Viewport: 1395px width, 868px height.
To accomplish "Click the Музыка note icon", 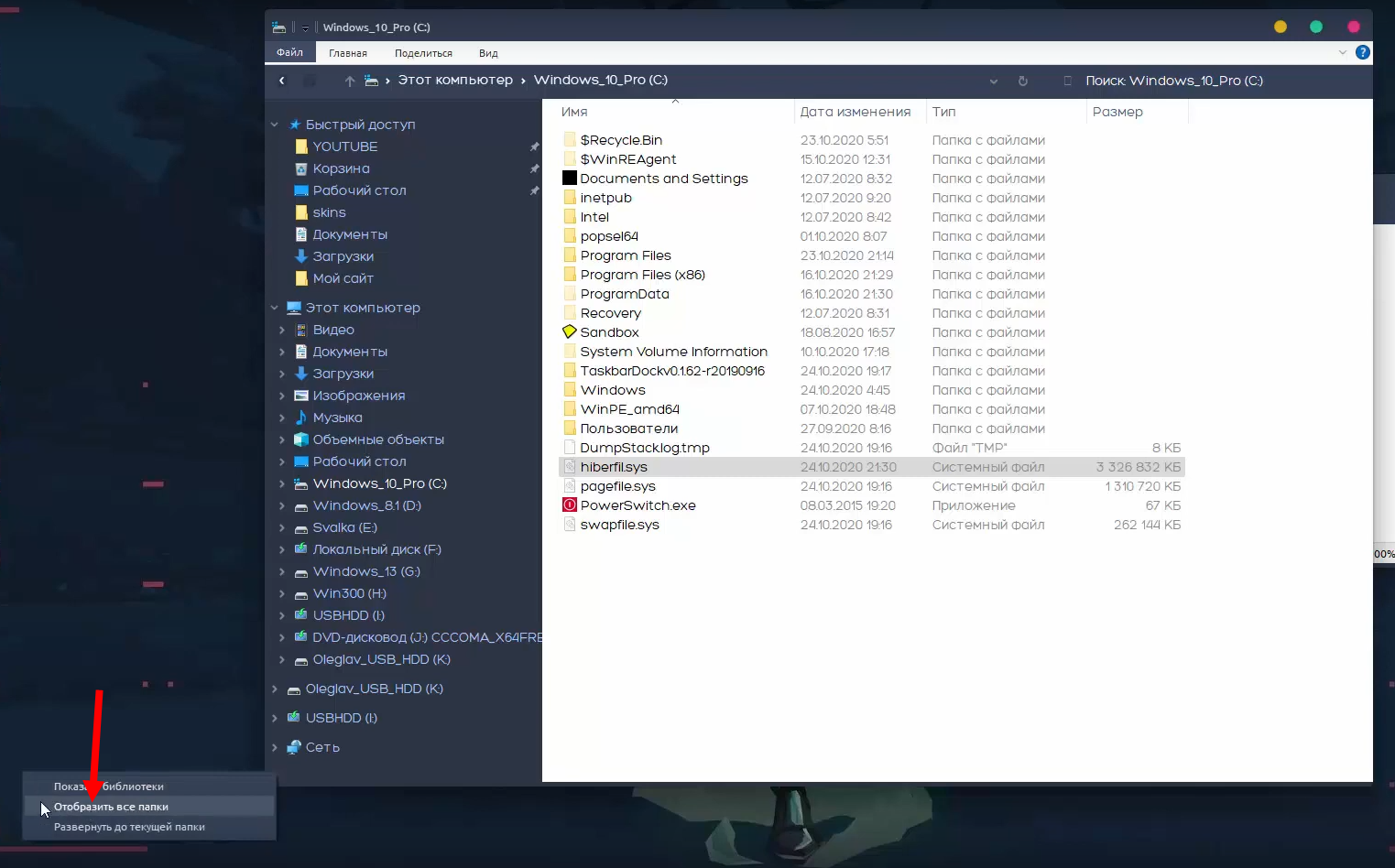I will 301,418.
